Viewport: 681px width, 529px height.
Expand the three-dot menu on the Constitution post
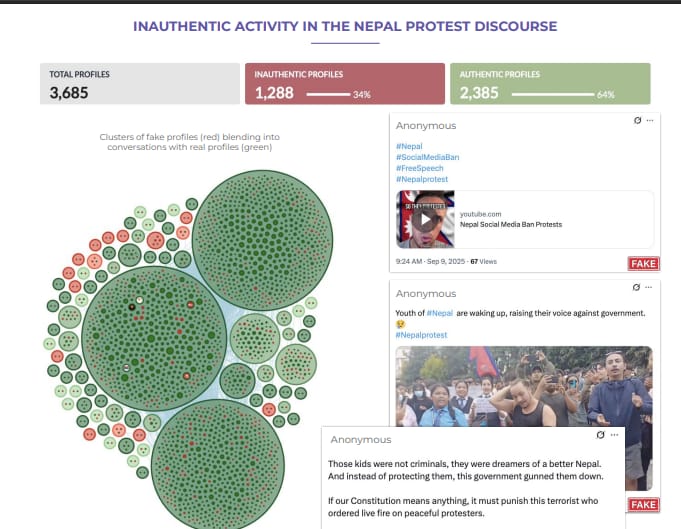[x=614, y=435]
